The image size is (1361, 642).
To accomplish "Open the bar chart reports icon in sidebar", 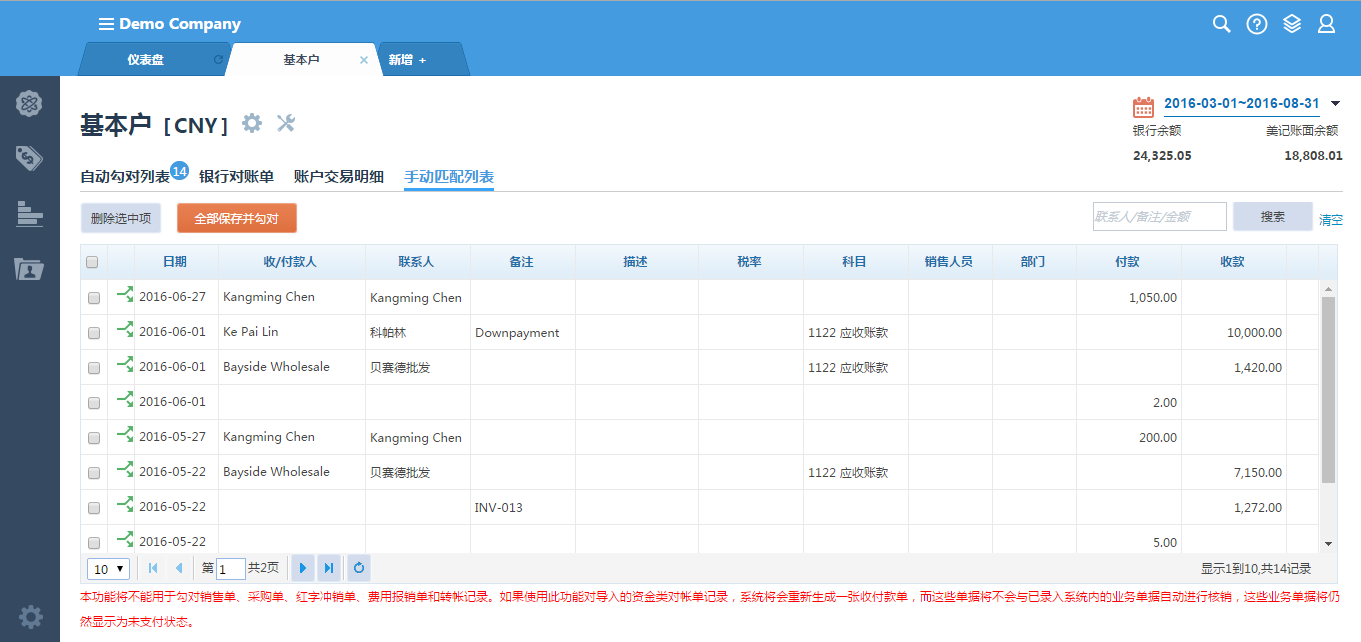I will (30, 213).
